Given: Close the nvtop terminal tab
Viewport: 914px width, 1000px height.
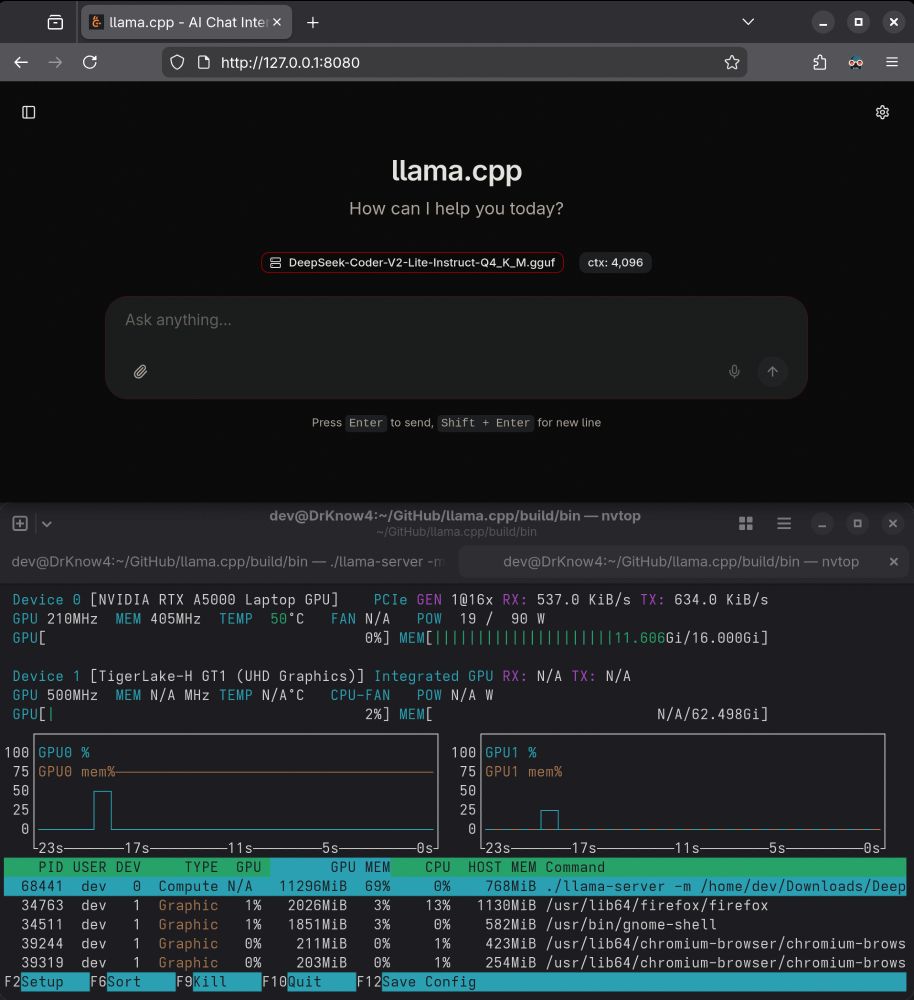Looking at the screenshot, I should (893, 561).
